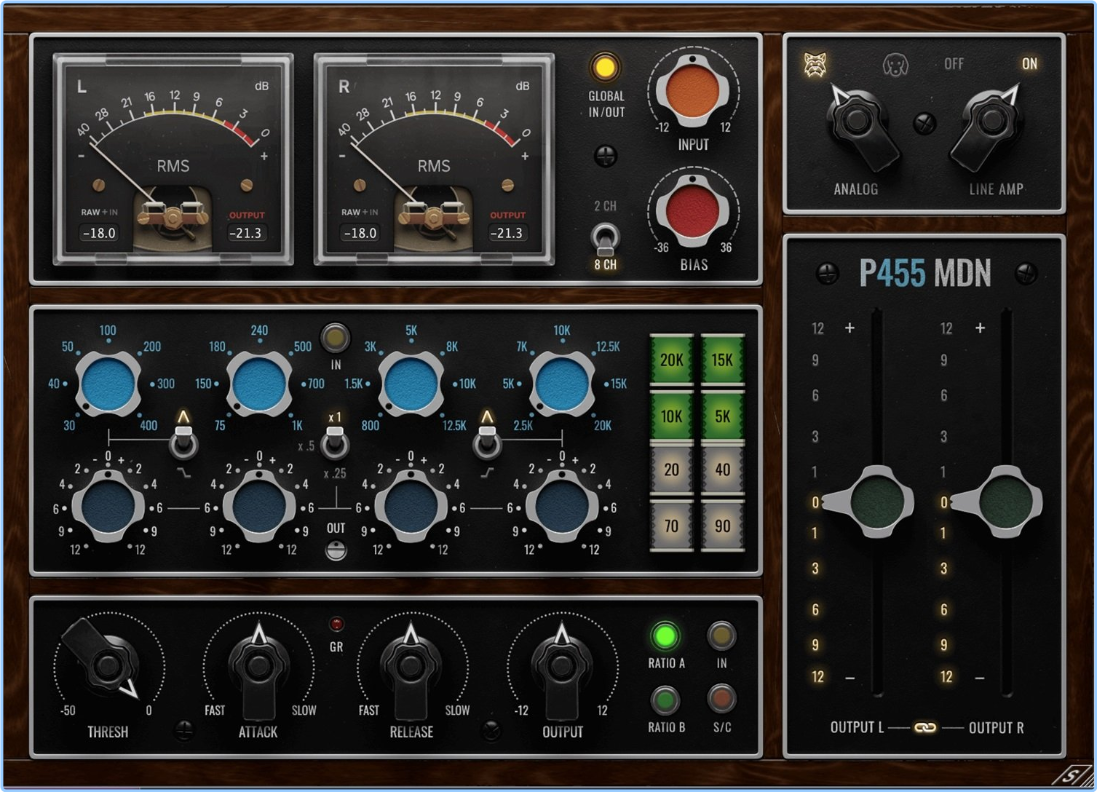The image size is (1097, 792).
Task: Click the right VU meter OUTPUT value
Action: pos(507,233)
